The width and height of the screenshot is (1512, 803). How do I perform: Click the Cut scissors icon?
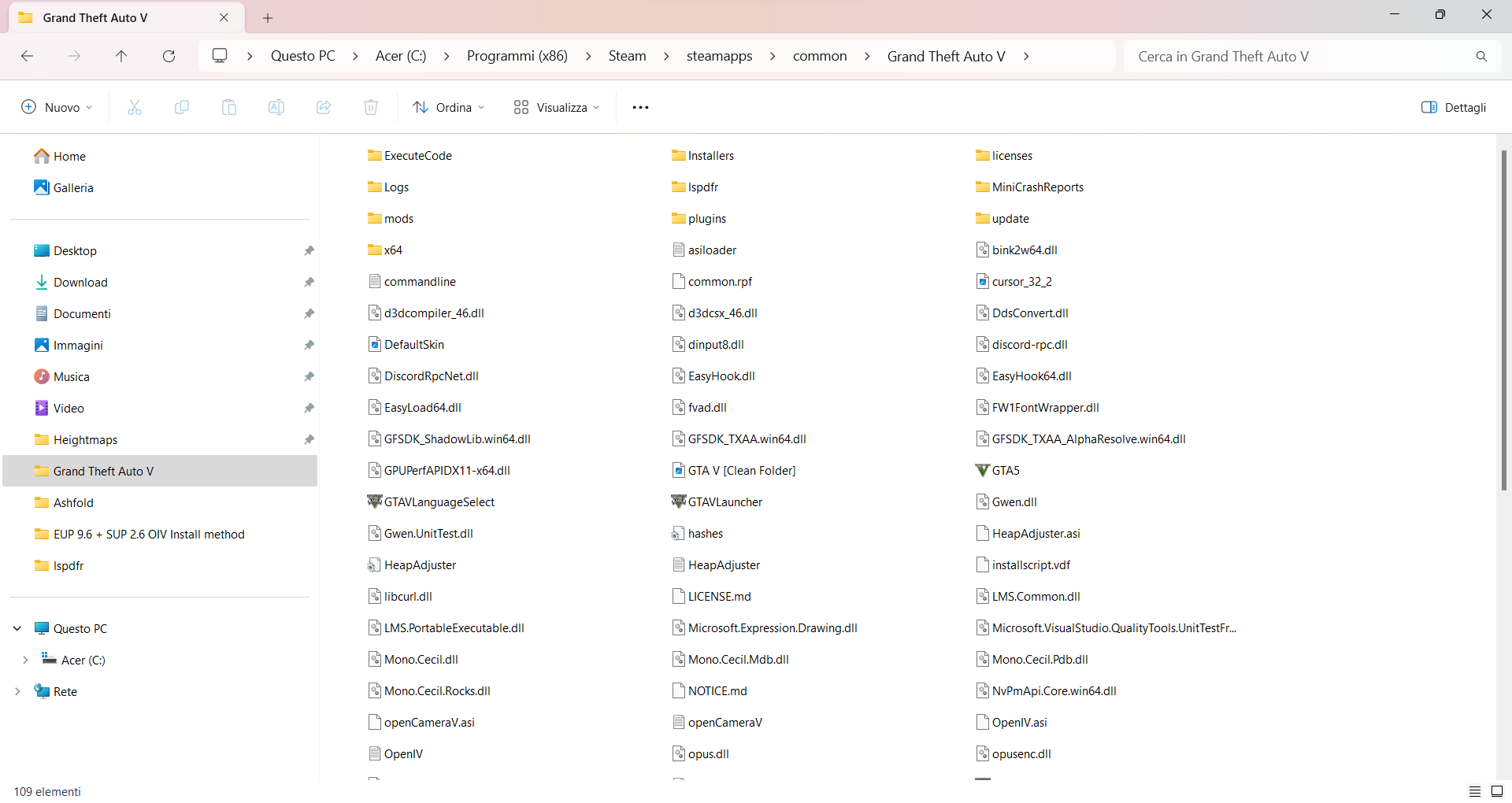pos(135,107)
